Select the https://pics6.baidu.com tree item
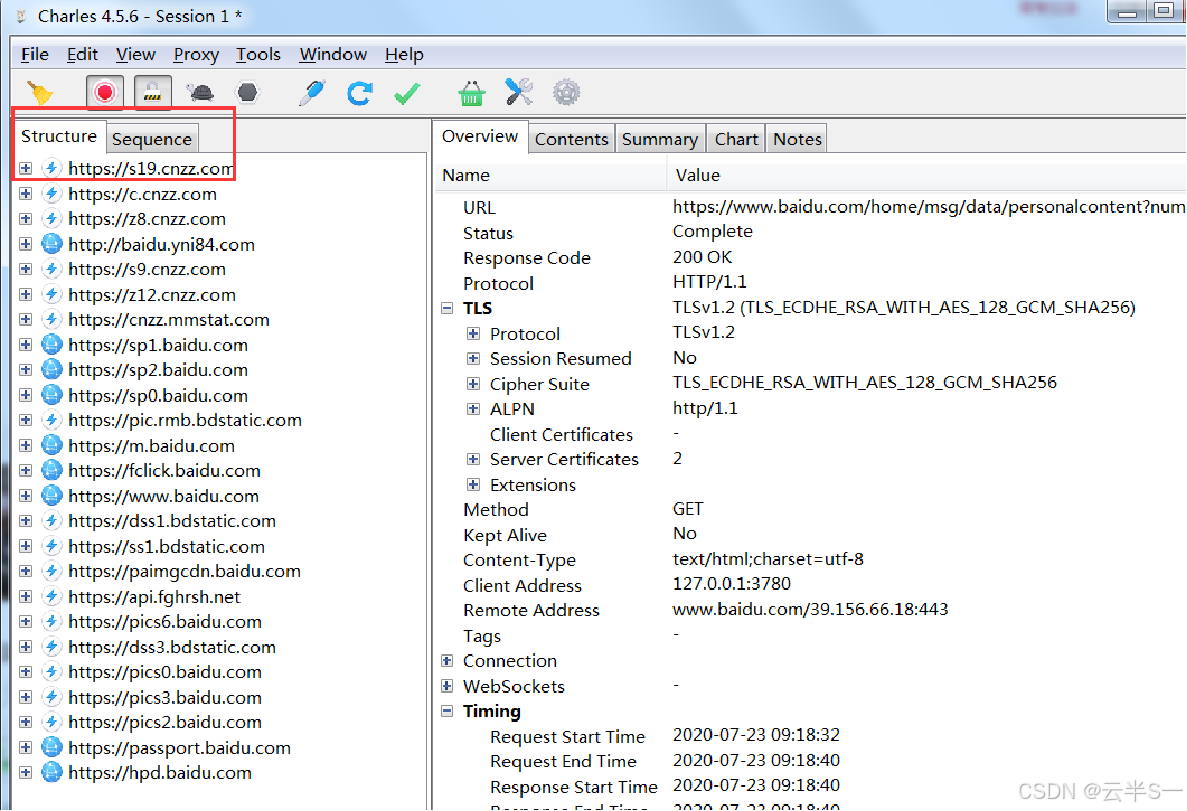 click(165, 622)
